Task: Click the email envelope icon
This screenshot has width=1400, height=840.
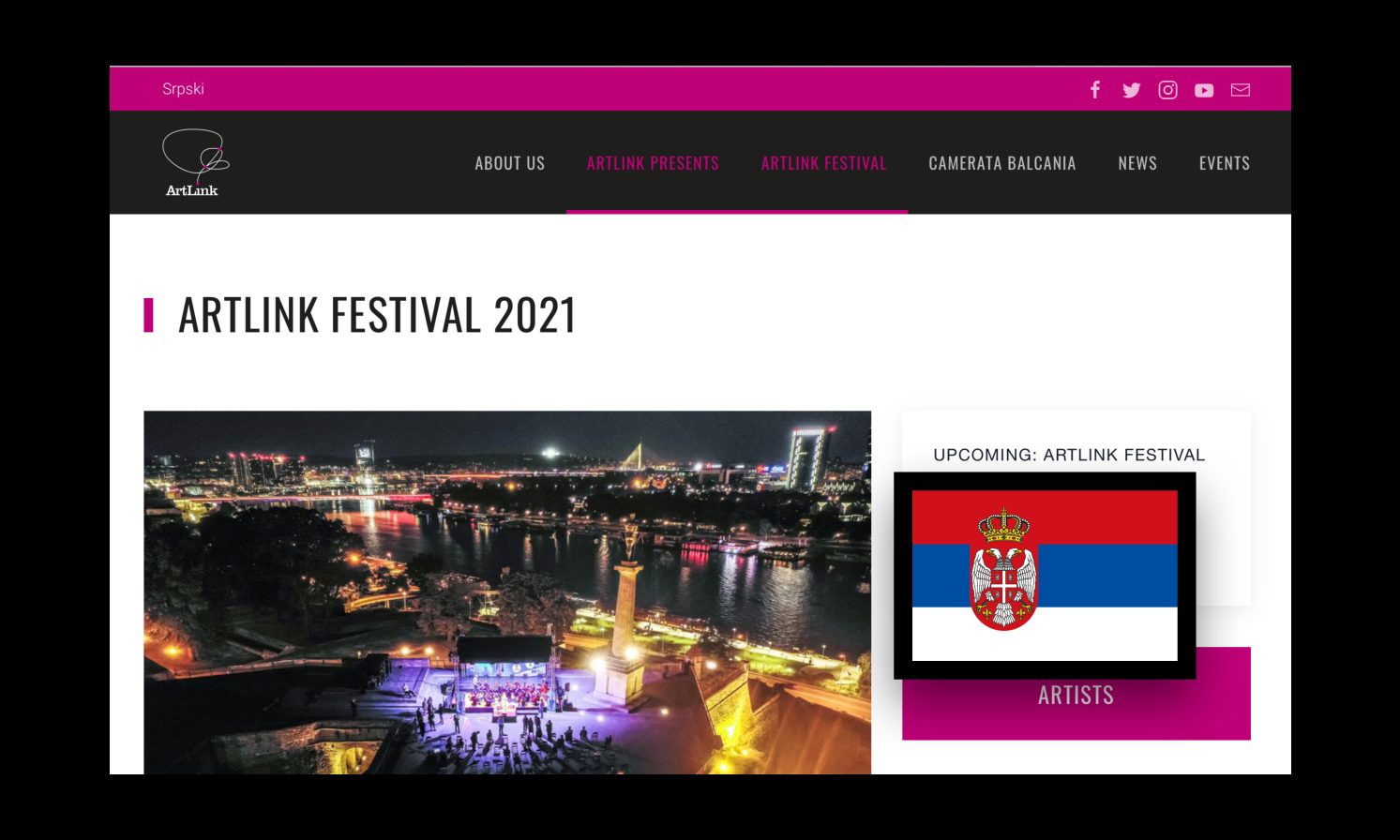Action: tap(1241, 90)
